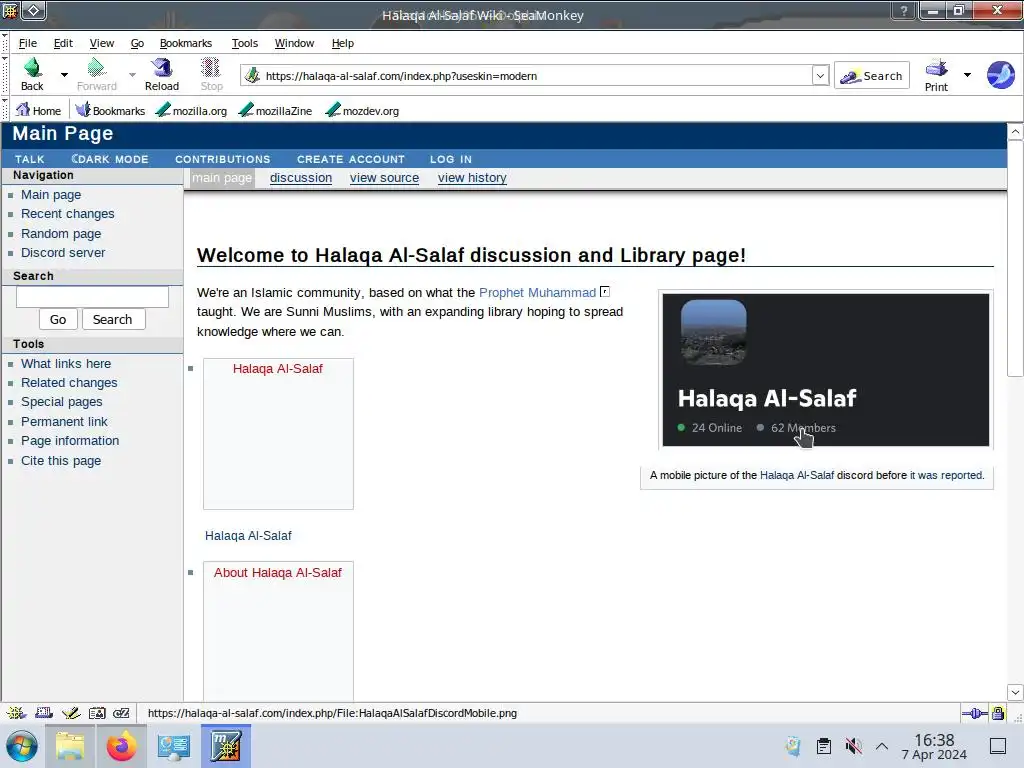Toggle Dark Mode in the wiki header
This screenshot has width=1024, height=768.
point(110,159)
